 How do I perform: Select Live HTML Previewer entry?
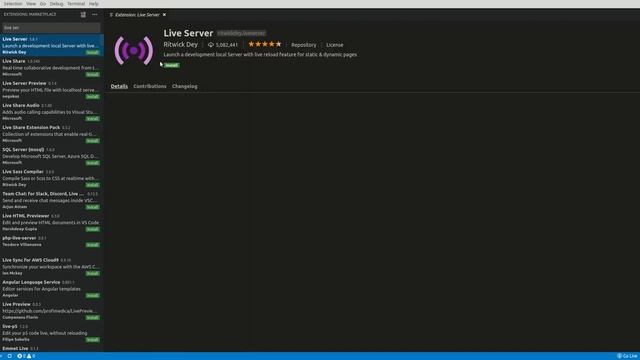[51, 222]
